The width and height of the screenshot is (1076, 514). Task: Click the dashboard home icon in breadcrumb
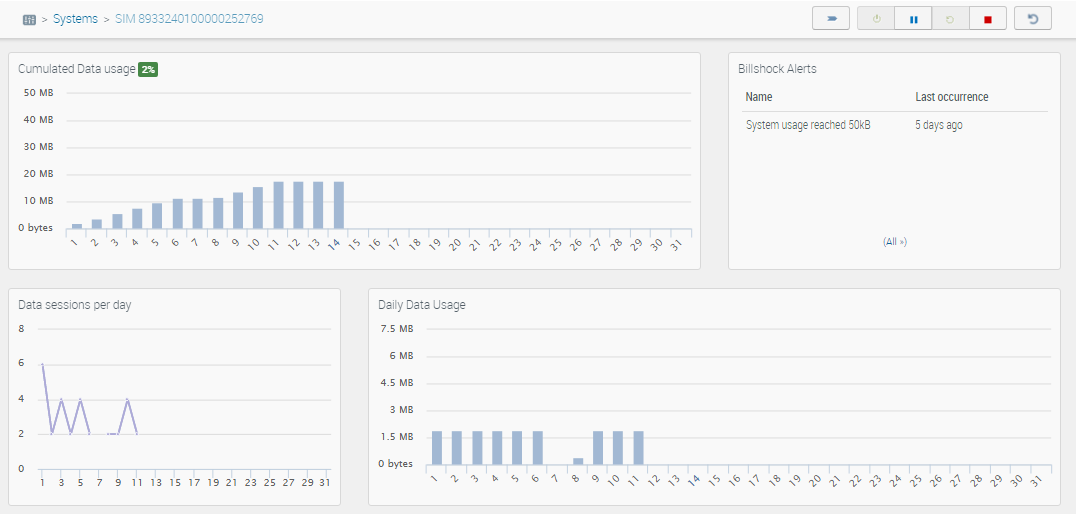pos(29,19)
